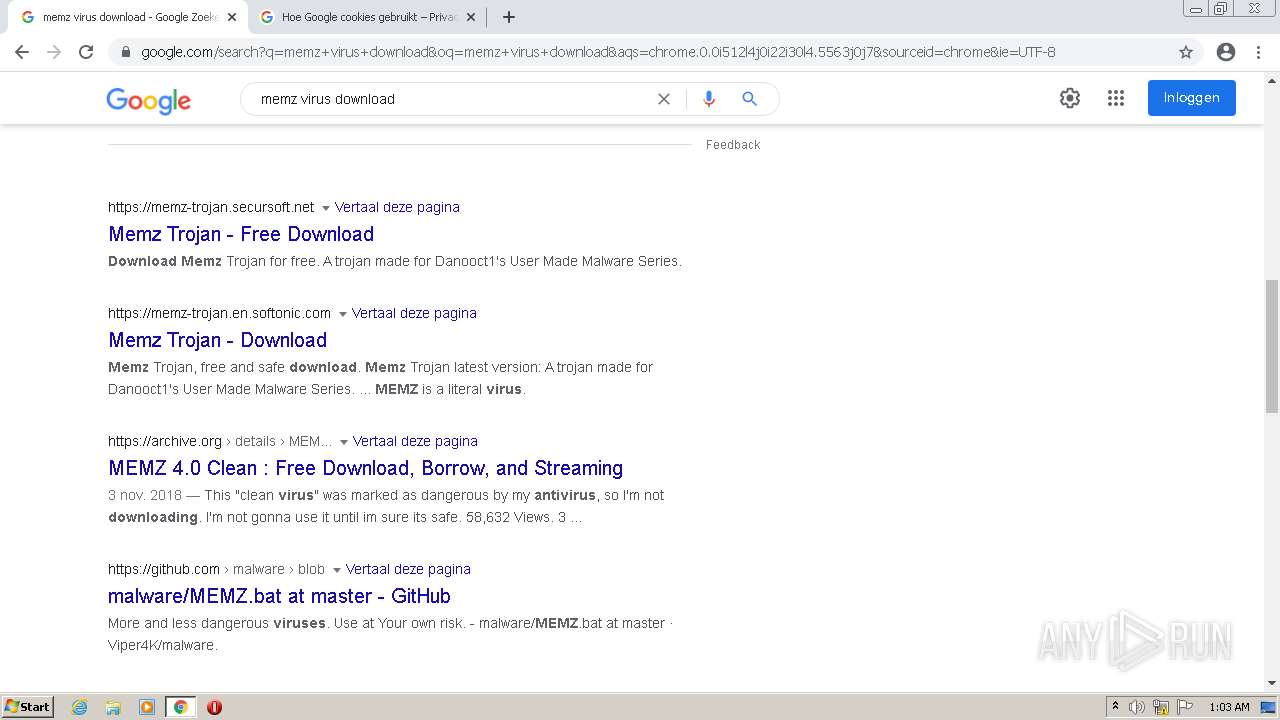
Task: Translate the securisoft result page
Action: [397, 207]
